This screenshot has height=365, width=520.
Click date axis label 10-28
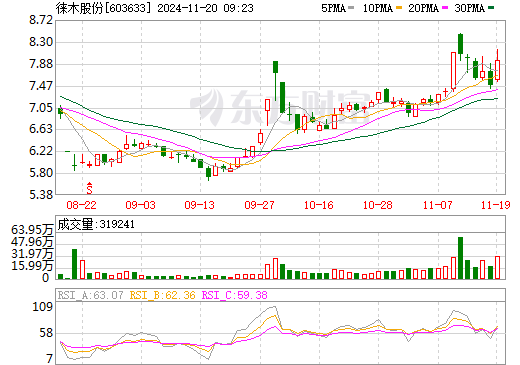point(378,205)
